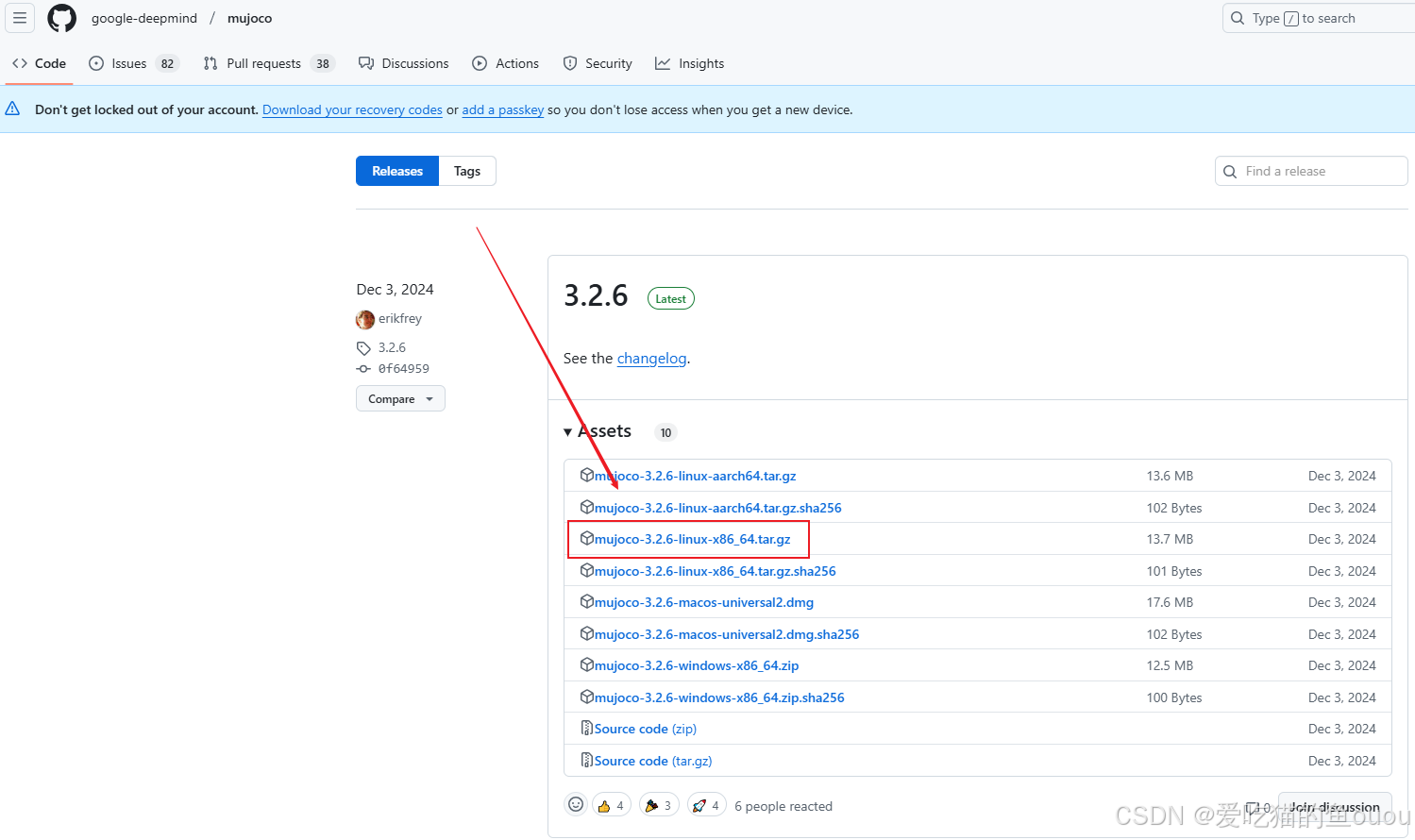
Task: Open the 3.2.6 tag link
Action: point(392,347)
